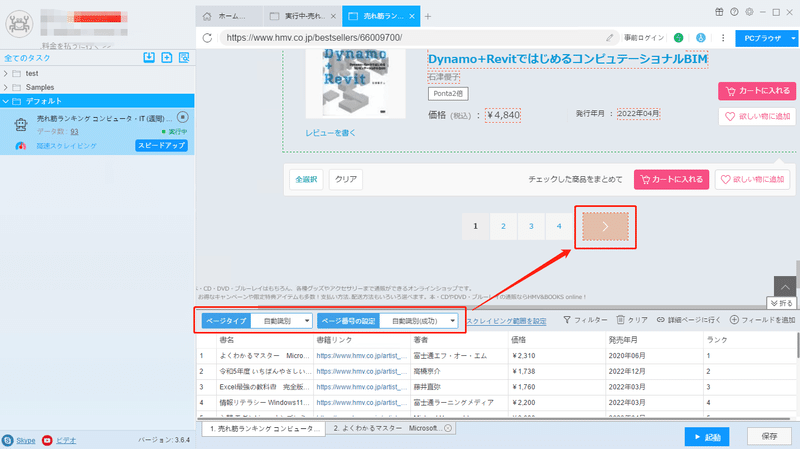
Task: Select the 売れ筋ランキング コンピュータ bottom tab
Action: point(264,429)
